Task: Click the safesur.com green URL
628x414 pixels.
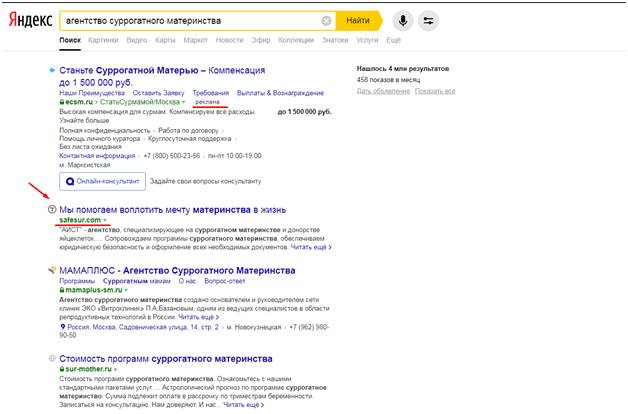Action: click(80, 220)
